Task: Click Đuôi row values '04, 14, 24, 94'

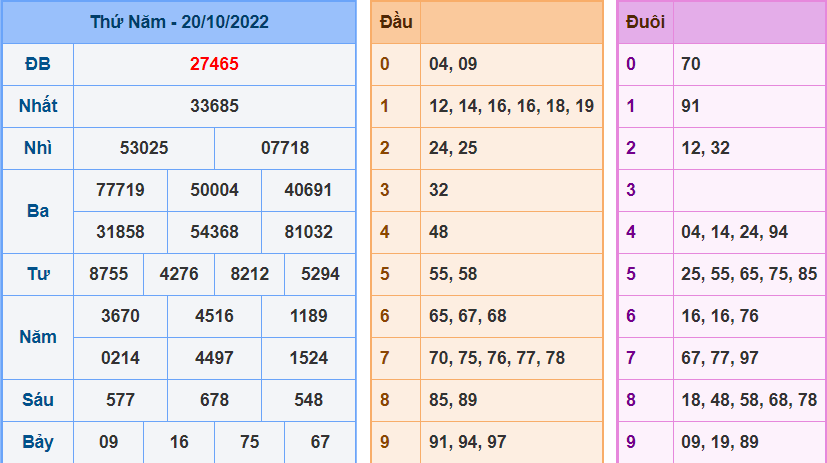Action: coord(735,232)
